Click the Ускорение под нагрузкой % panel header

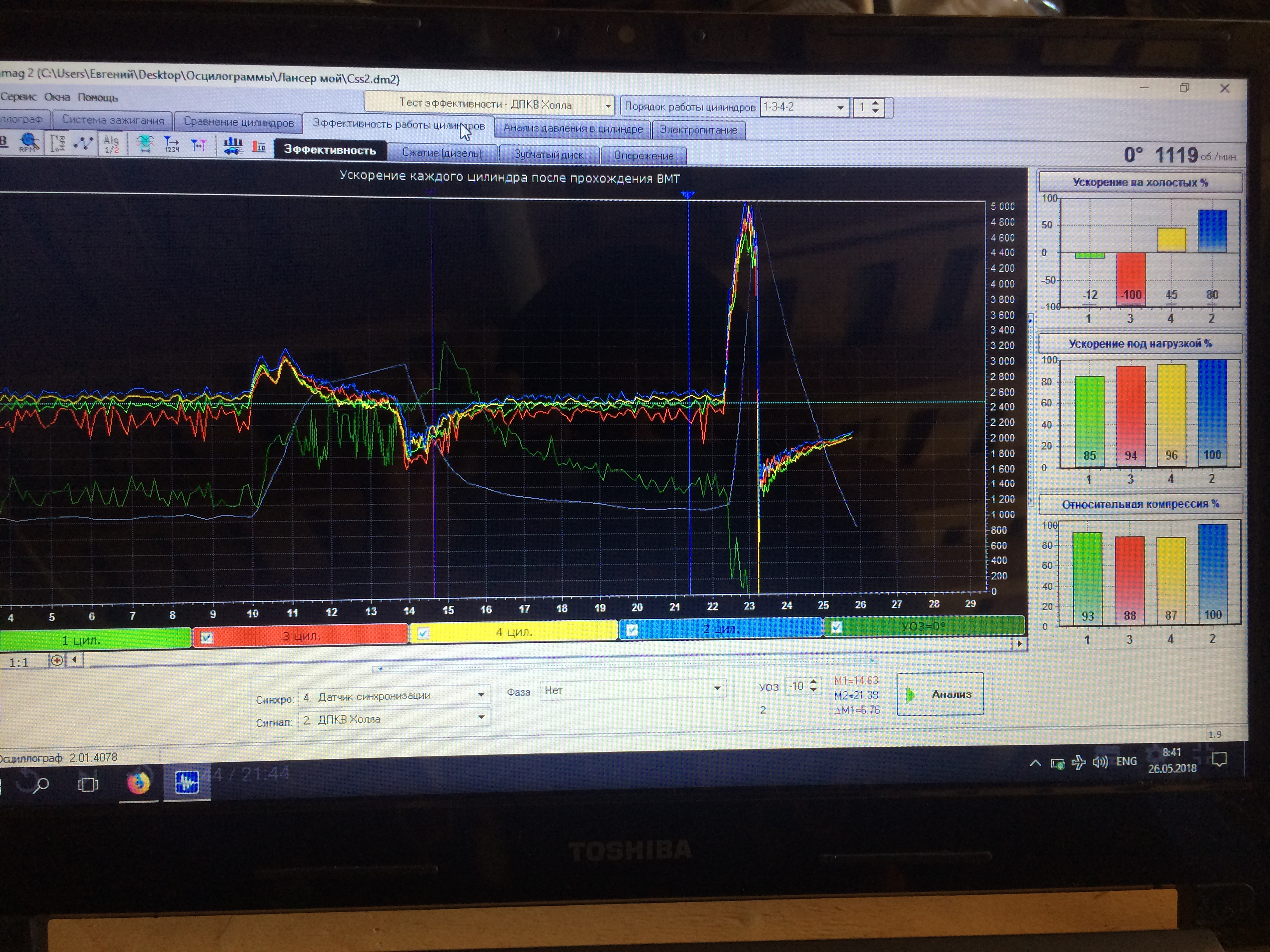click(1140, 344)
